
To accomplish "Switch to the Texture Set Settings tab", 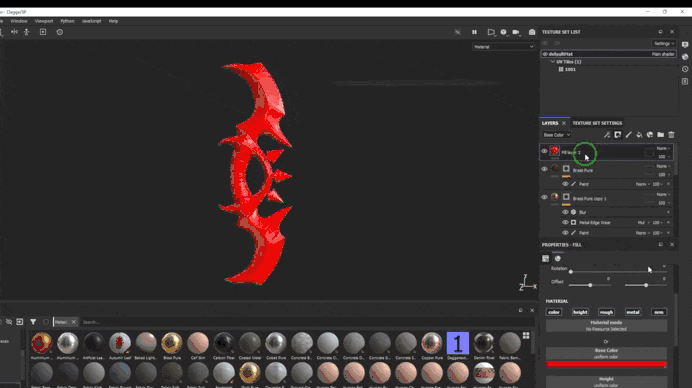I will 597,123.
